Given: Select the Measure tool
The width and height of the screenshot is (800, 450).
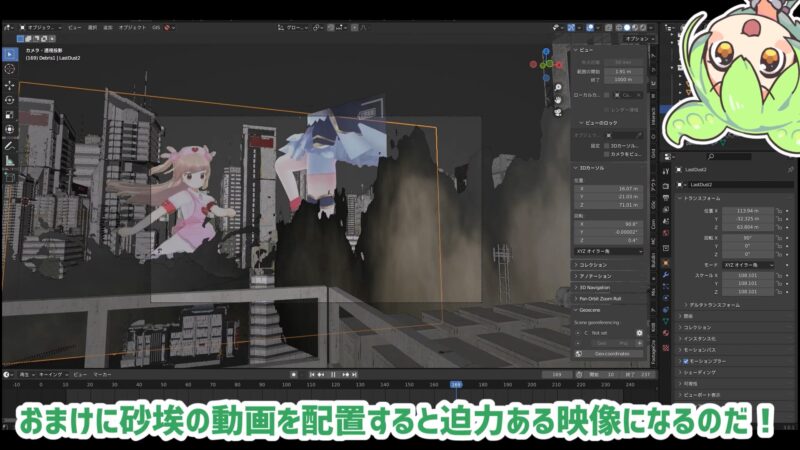Looking at the screenshot, I should coord(10,159).
